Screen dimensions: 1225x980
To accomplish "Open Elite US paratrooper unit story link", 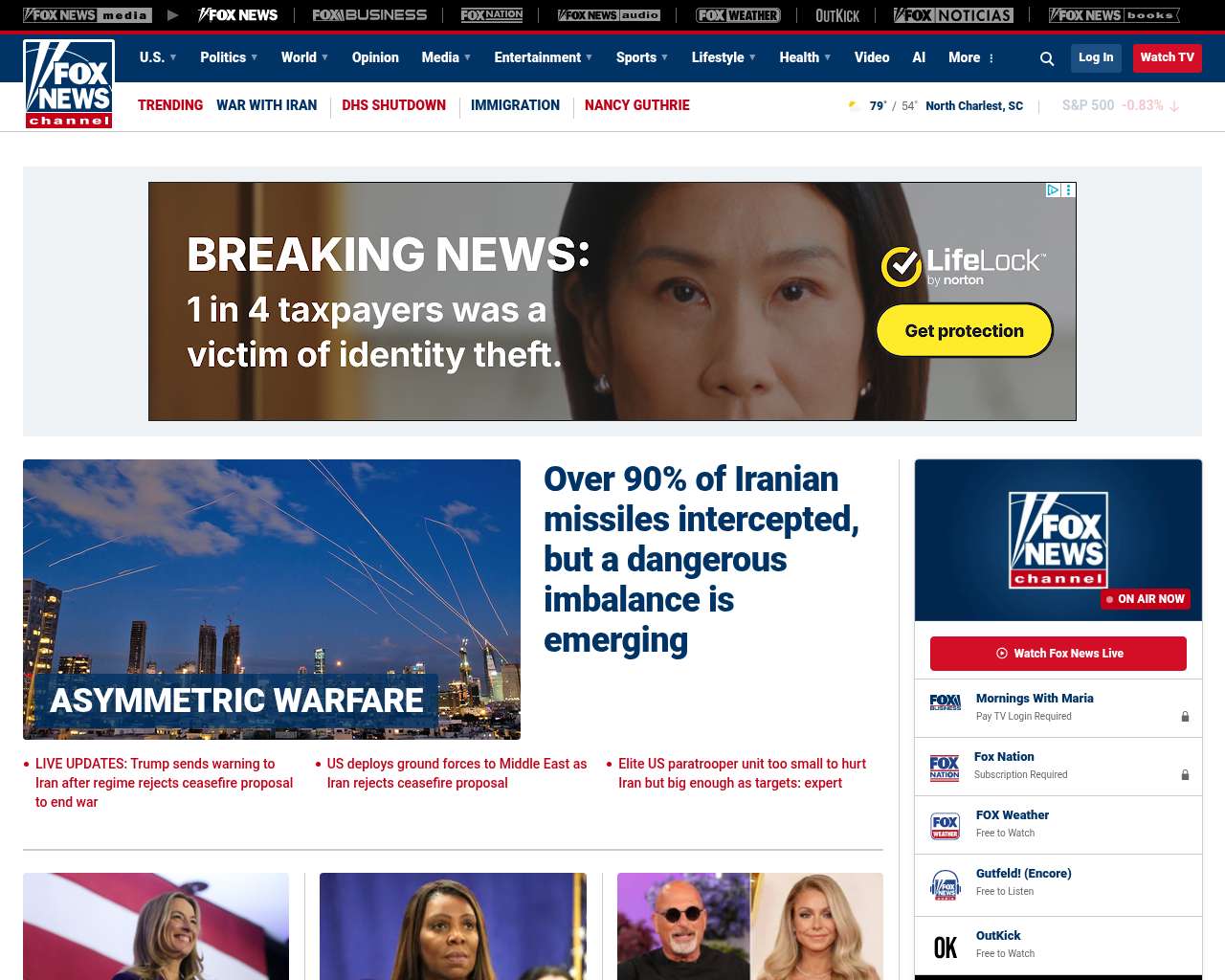I will click(742, 773).
